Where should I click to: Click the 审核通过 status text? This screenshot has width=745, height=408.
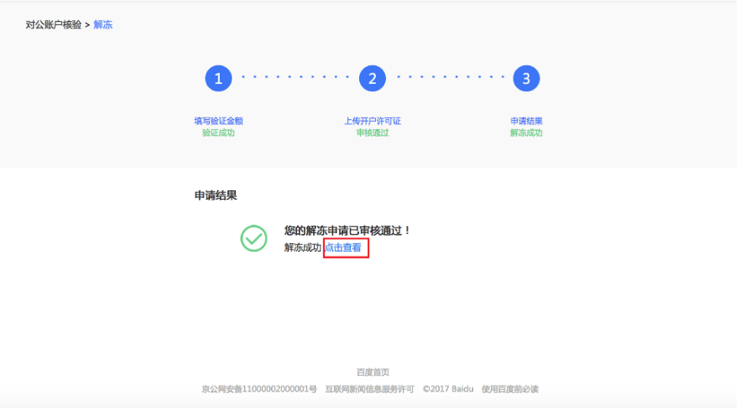point(372,133)
